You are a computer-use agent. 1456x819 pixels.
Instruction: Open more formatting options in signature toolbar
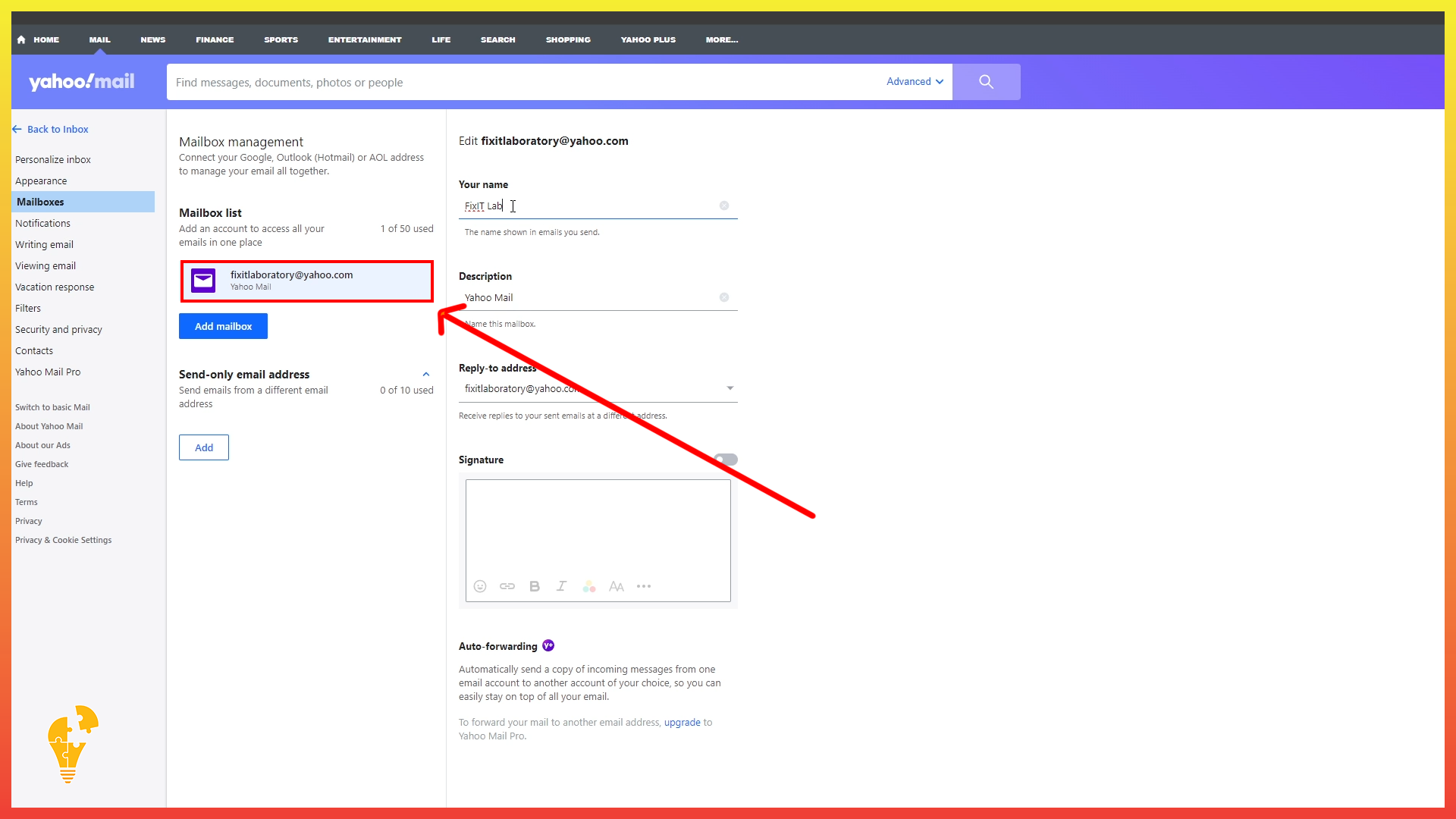(644, 586)
